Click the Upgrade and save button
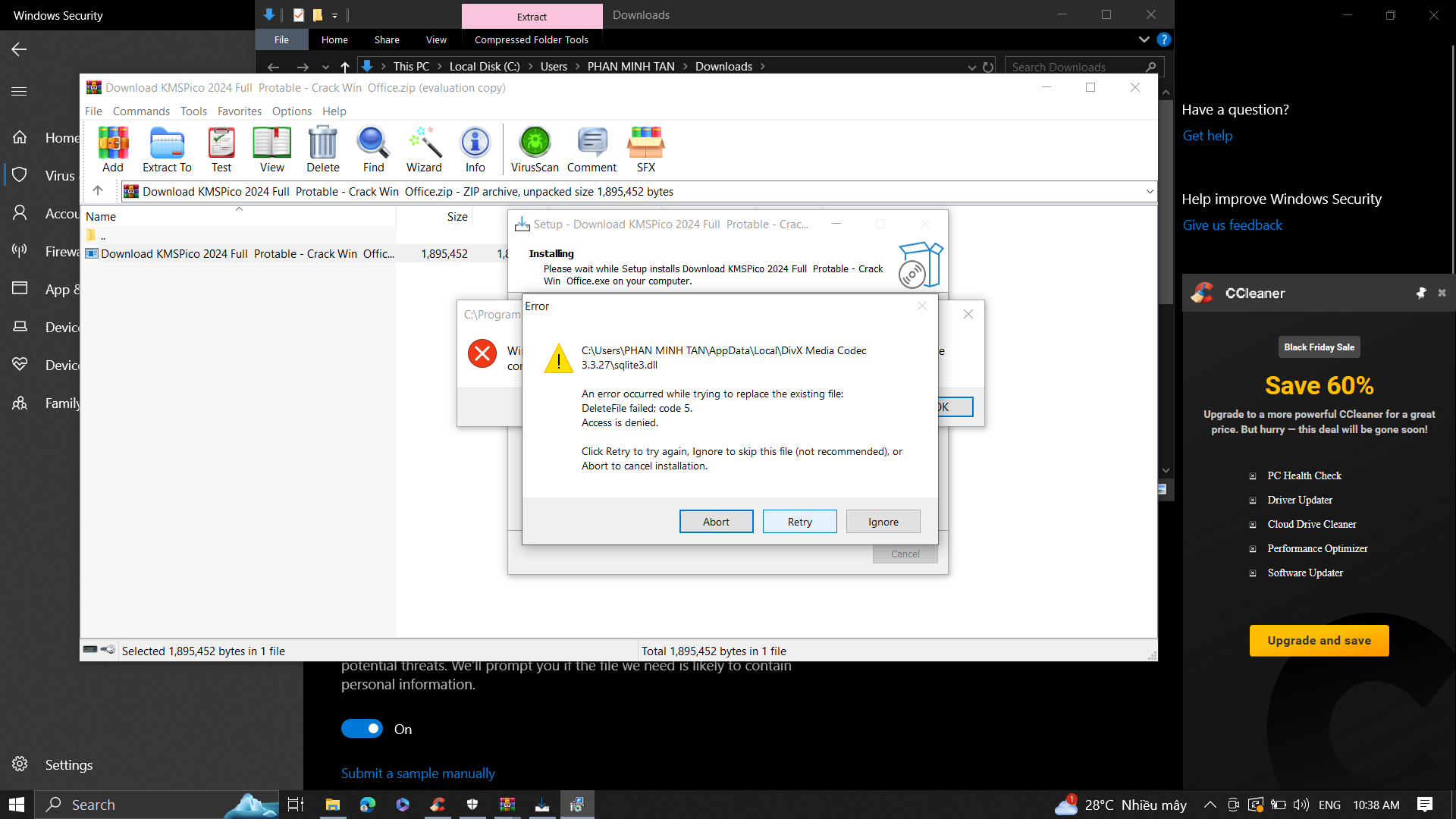The image size is (1456, 819). 1319,641
